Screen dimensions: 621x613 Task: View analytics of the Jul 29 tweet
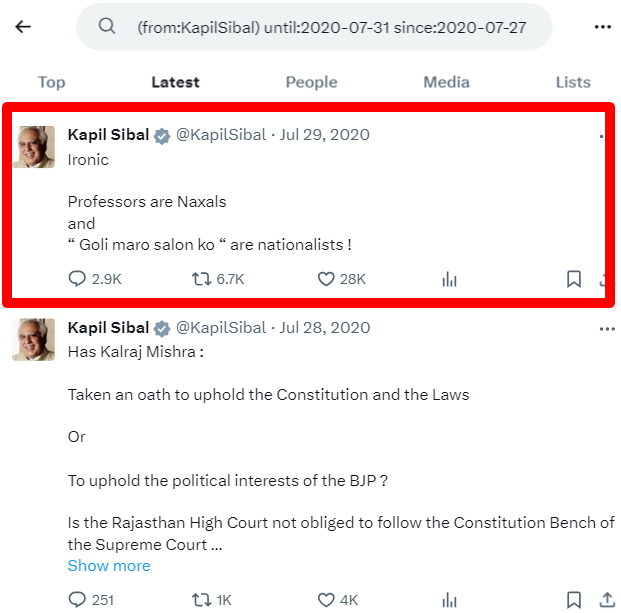449,279
